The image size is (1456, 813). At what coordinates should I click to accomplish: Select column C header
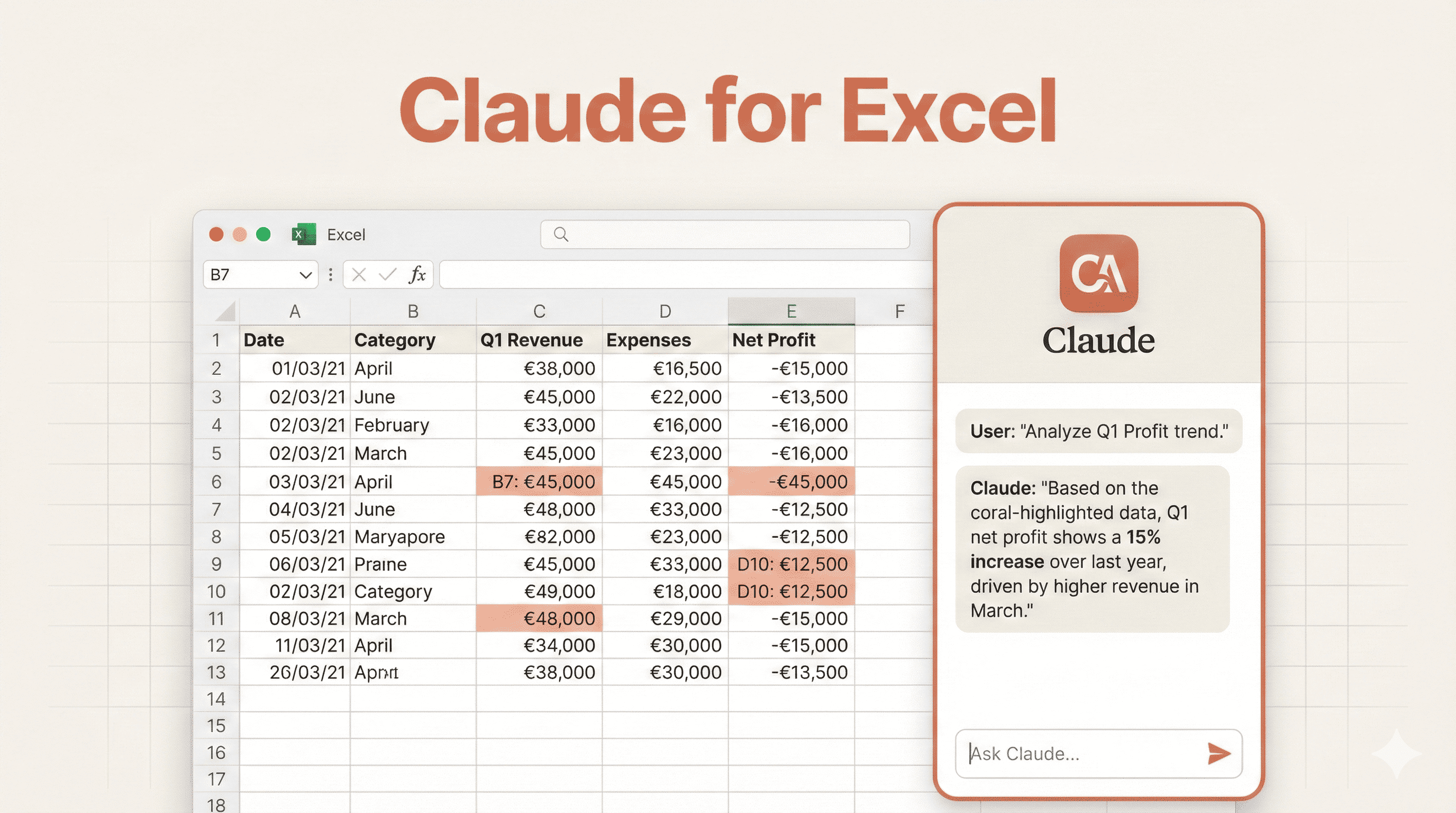pos(539,311)
